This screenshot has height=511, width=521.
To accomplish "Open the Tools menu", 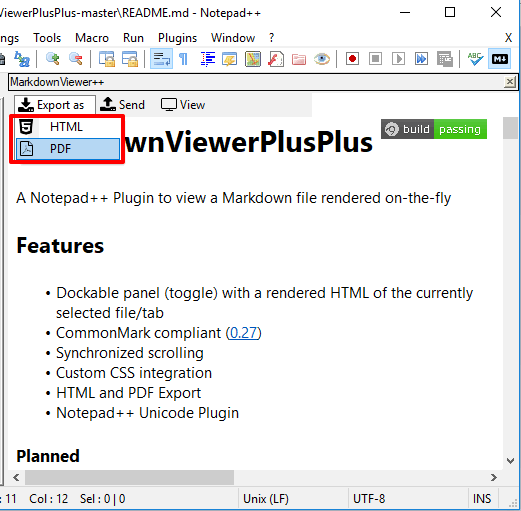I will click(47, 38).
